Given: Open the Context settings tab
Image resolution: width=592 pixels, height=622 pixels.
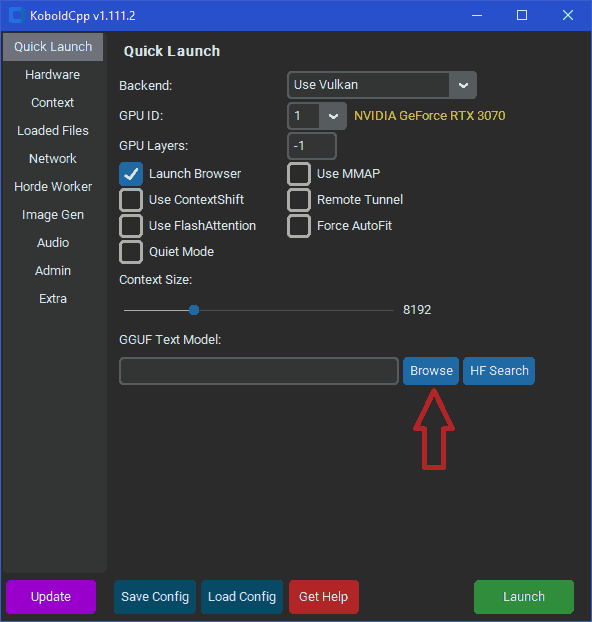Looking at the screenshot, I should point(53,103).
